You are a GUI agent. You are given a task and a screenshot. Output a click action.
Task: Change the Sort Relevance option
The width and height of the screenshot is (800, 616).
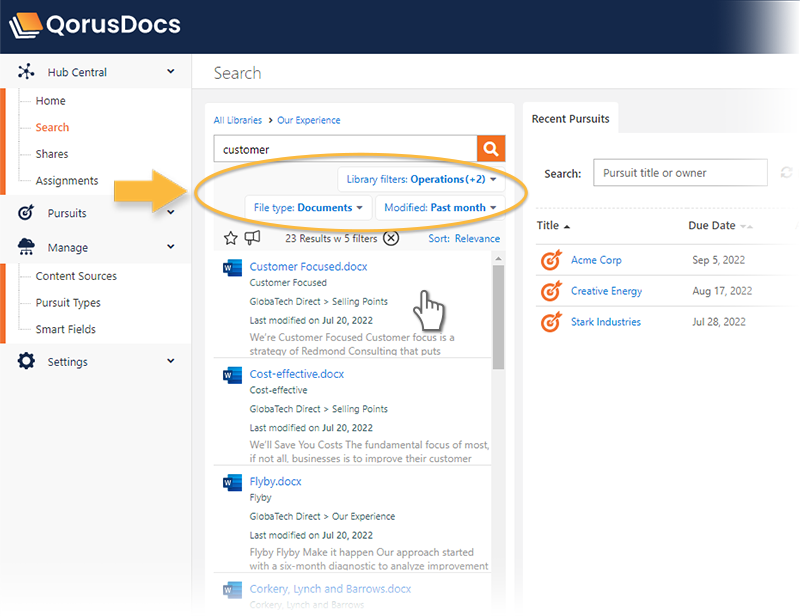(x=464, y=238)
